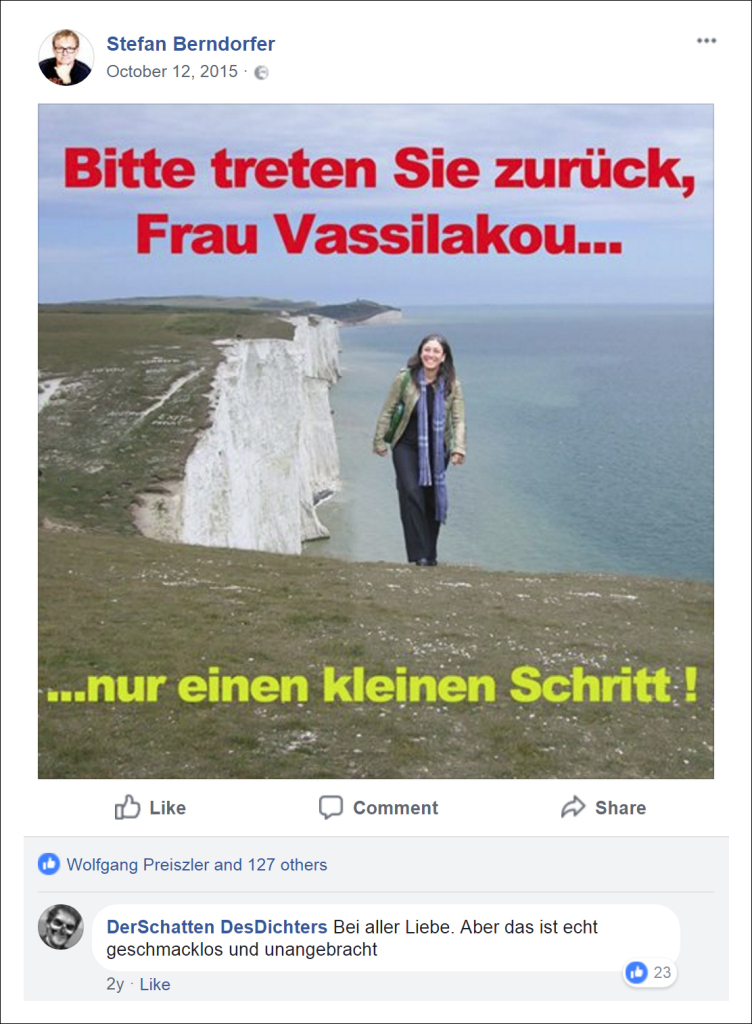
Task: Click the like count badge showing 23
Action: (650, 972)
